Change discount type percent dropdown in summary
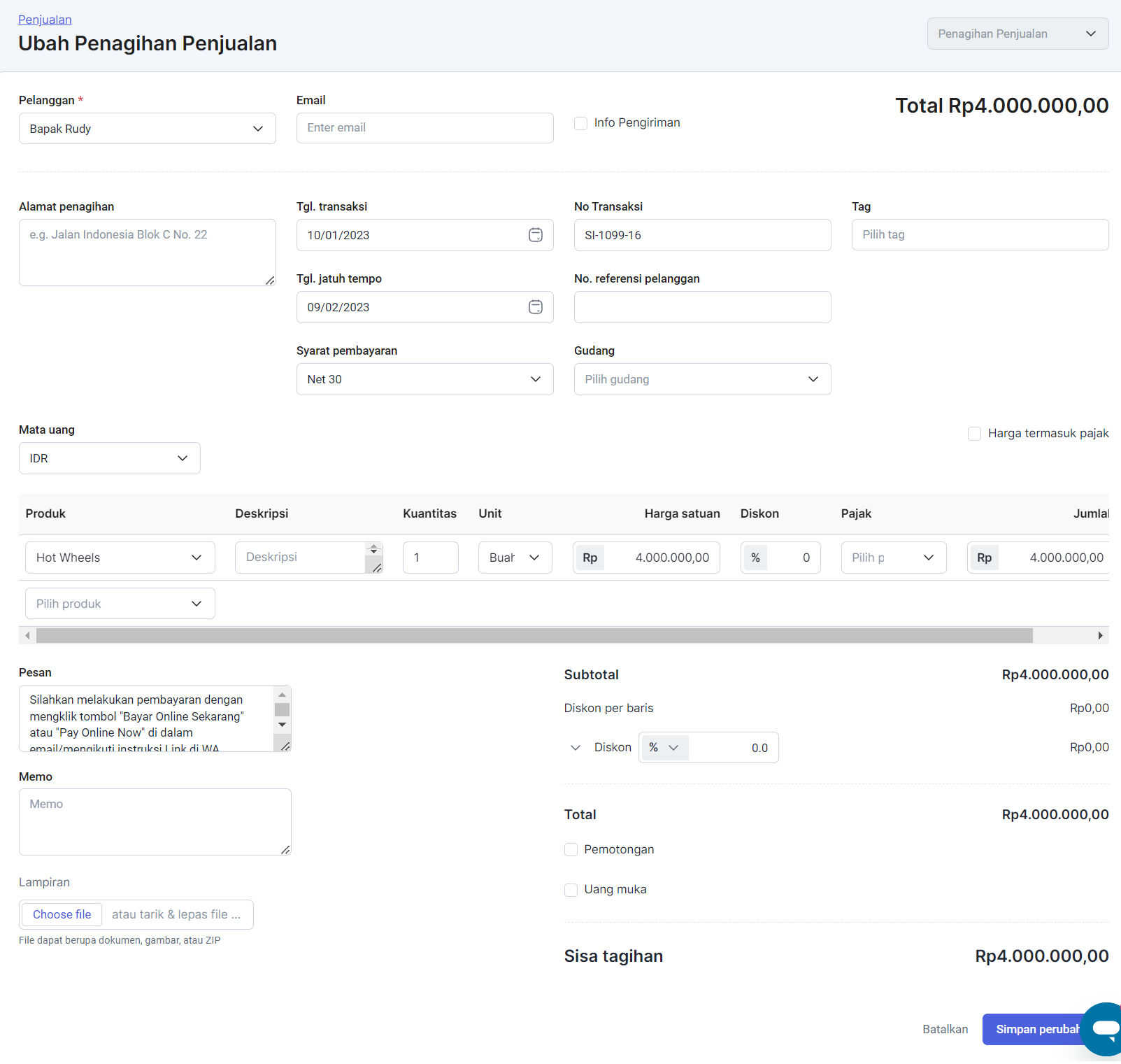This screenshot has height=1064, width=1121. [x=664, y=747]
